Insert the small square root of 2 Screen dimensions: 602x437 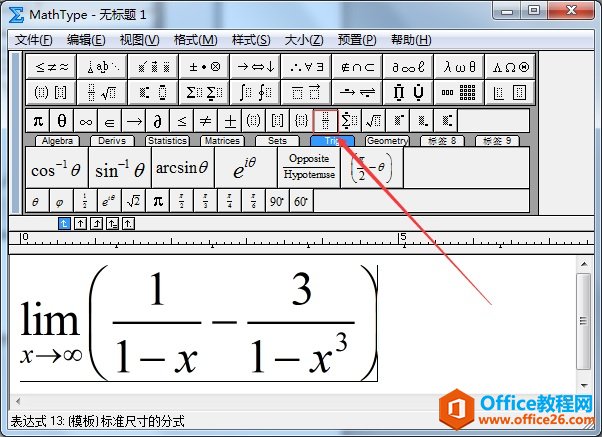point(133,201)
